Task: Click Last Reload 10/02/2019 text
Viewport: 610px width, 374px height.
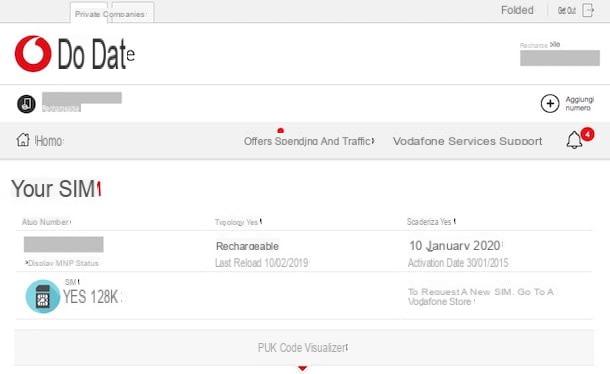Action: pyautogui.click(x=261, y=263)
